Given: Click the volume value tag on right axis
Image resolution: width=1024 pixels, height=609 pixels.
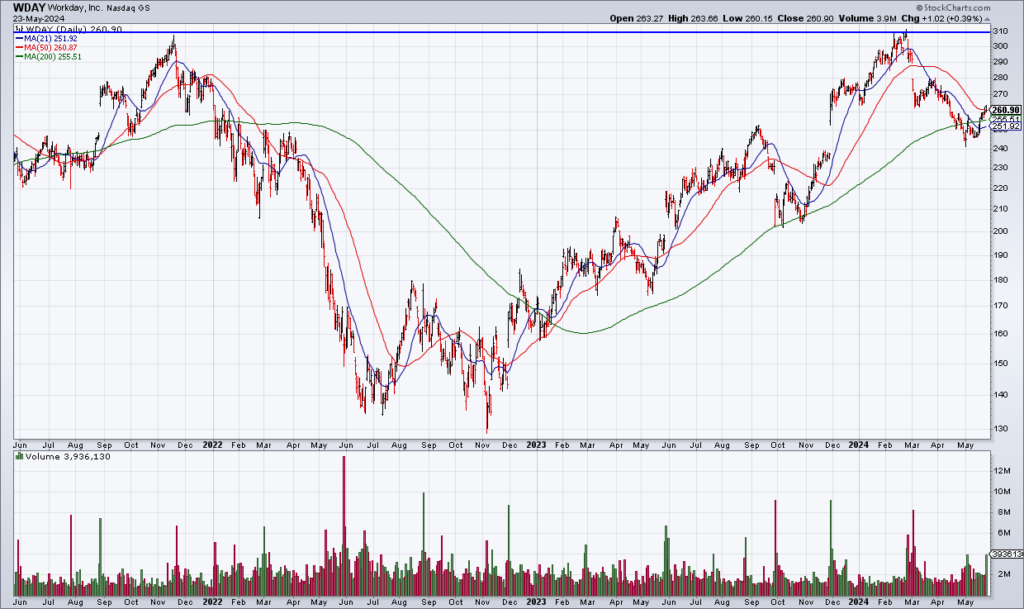Looking at the screenshot, I should (1004, 554).
